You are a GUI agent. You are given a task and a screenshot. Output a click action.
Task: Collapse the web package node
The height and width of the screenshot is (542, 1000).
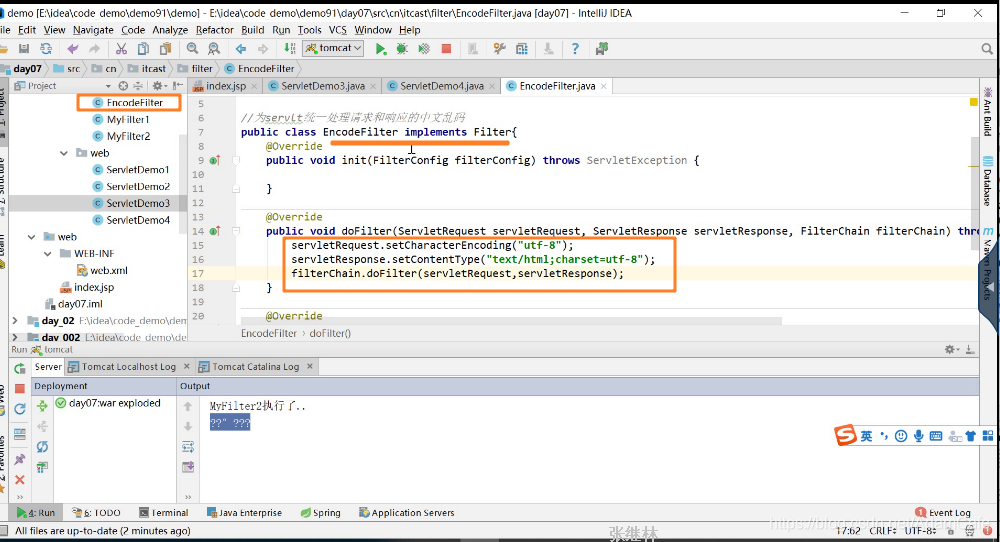click(64, 153)
